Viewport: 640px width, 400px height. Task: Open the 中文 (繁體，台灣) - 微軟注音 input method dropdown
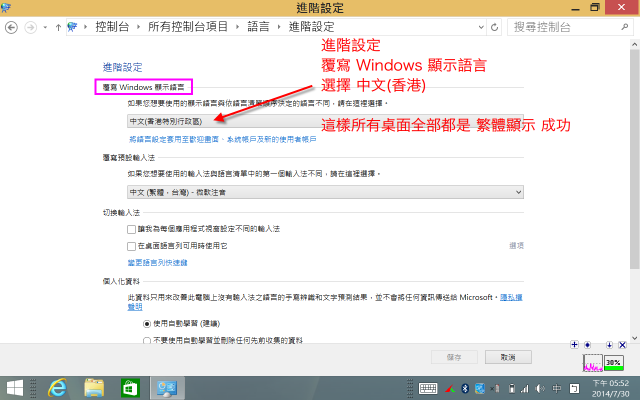[325, 192]
